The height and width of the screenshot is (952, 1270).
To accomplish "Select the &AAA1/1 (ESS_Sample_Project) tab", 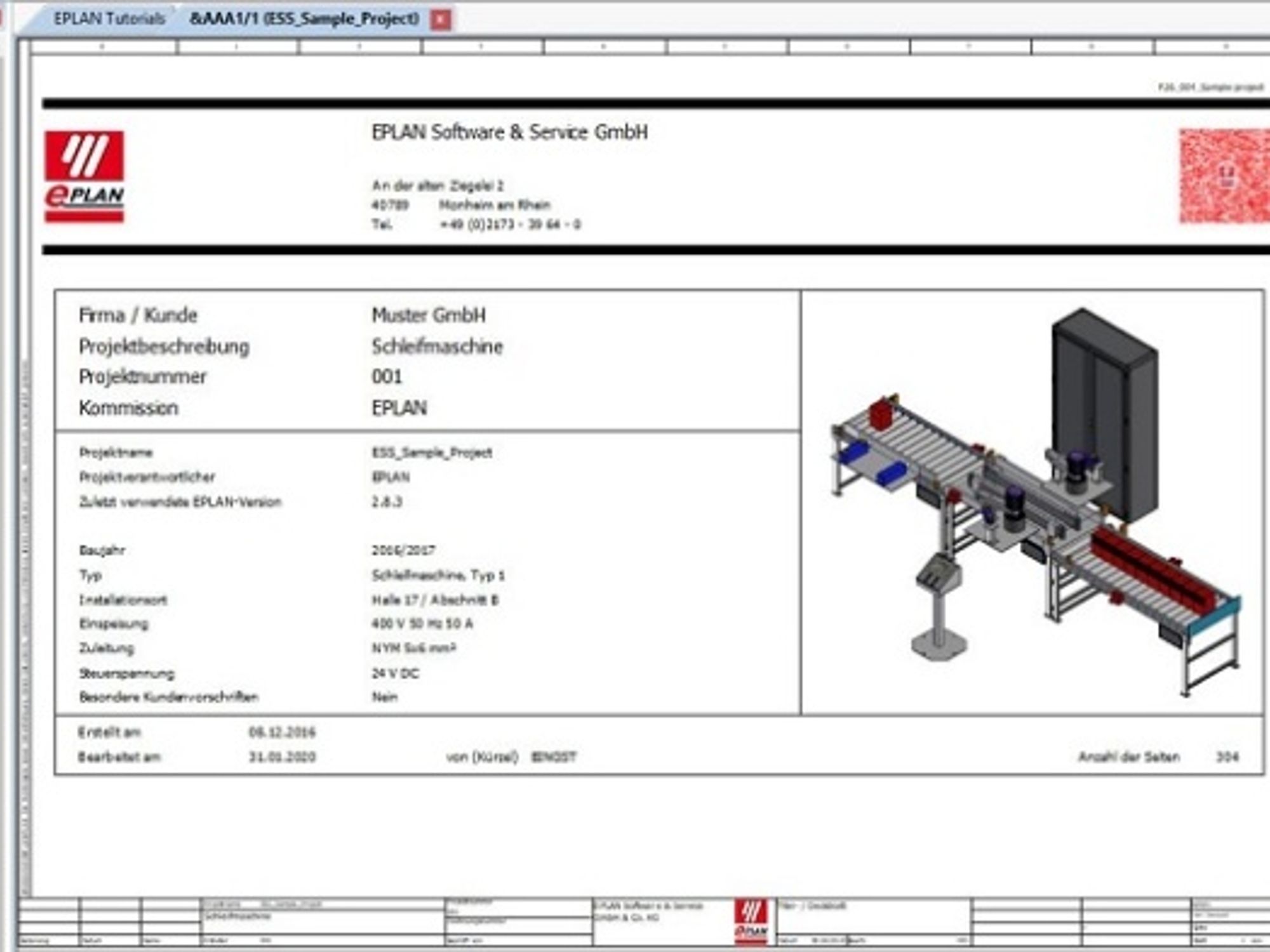I will [304, 18].
